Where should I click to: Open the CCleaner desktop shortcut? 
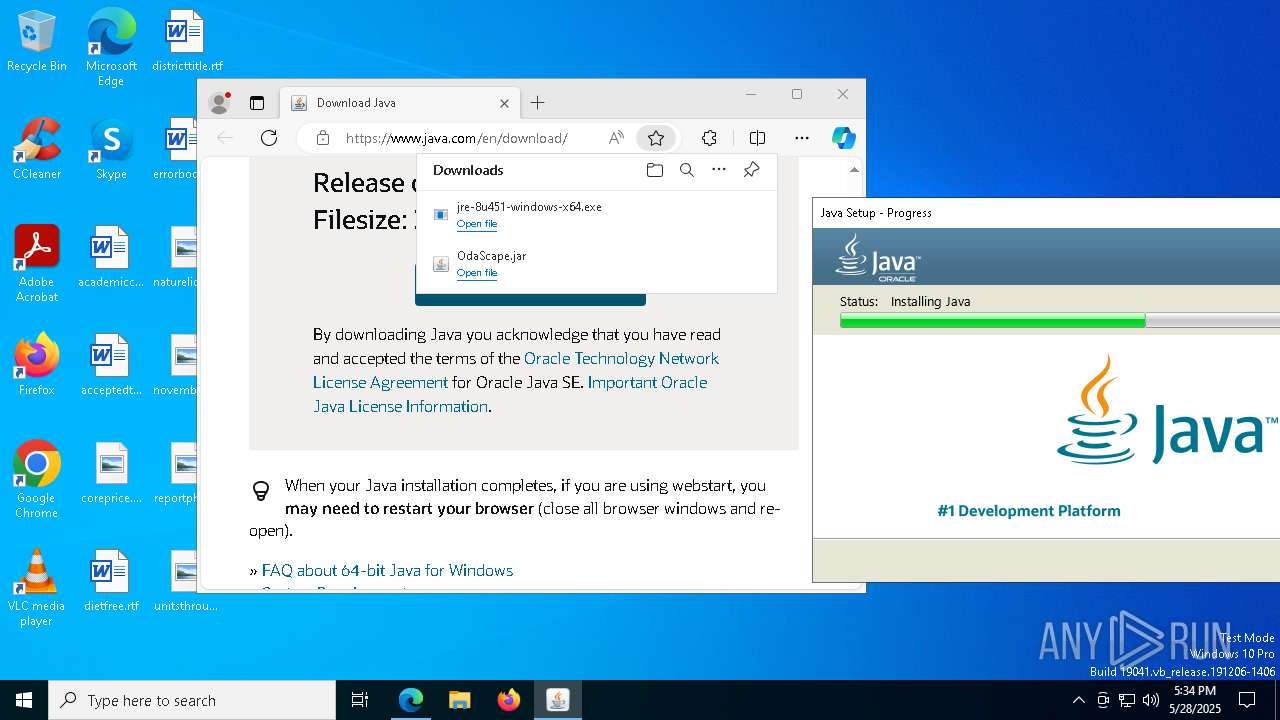coord(37,149)
